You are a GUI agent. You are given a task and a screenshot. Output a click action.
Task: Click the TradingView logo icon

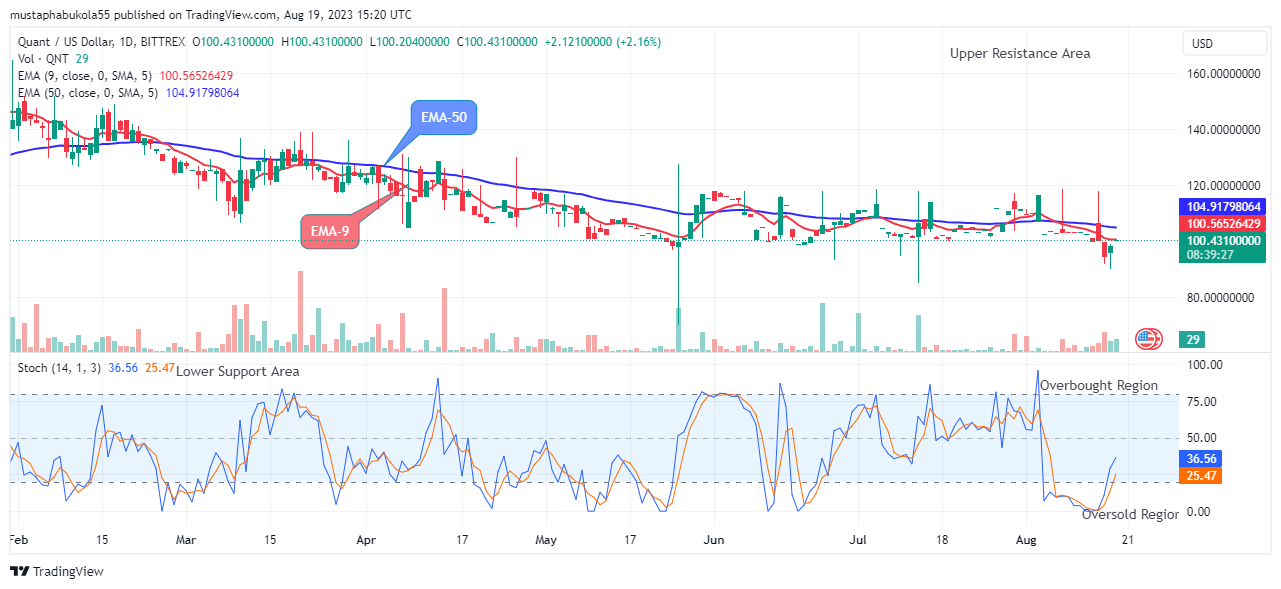(19, 571)
